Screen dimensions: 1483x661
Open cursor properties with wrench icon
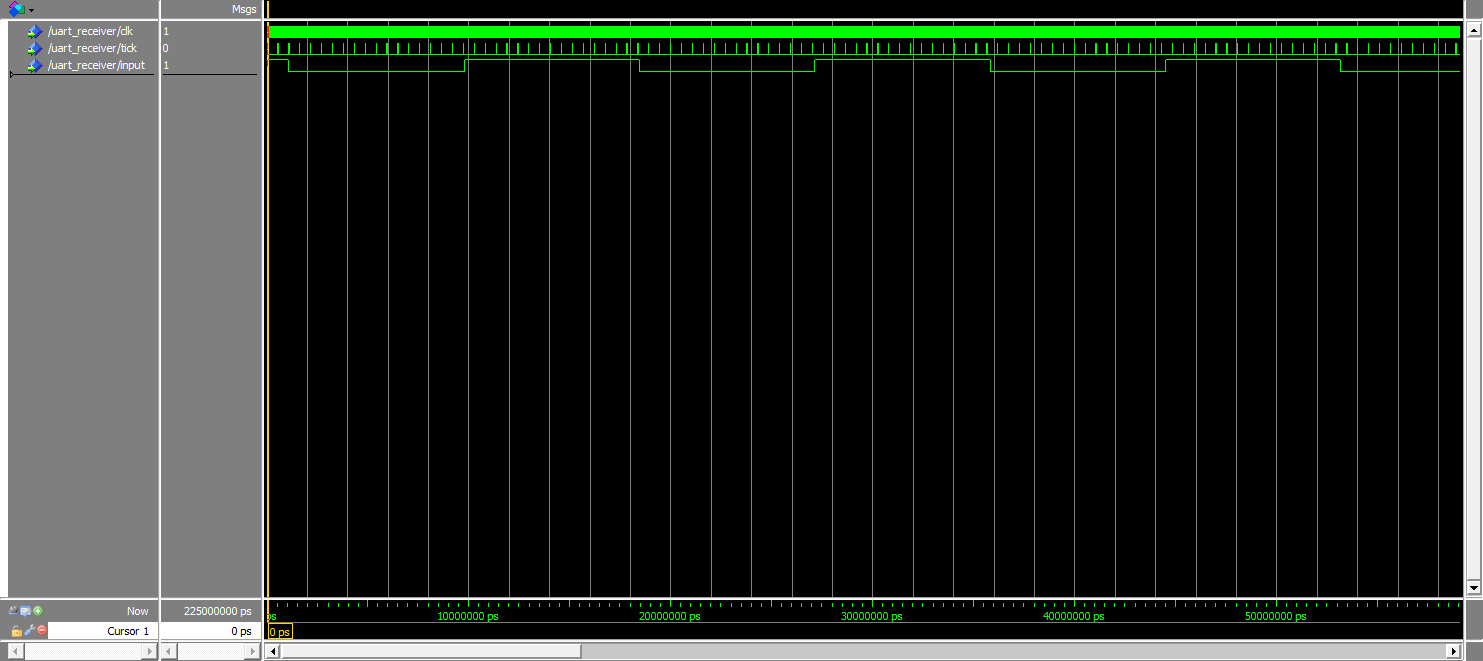(x=30, y=631)
